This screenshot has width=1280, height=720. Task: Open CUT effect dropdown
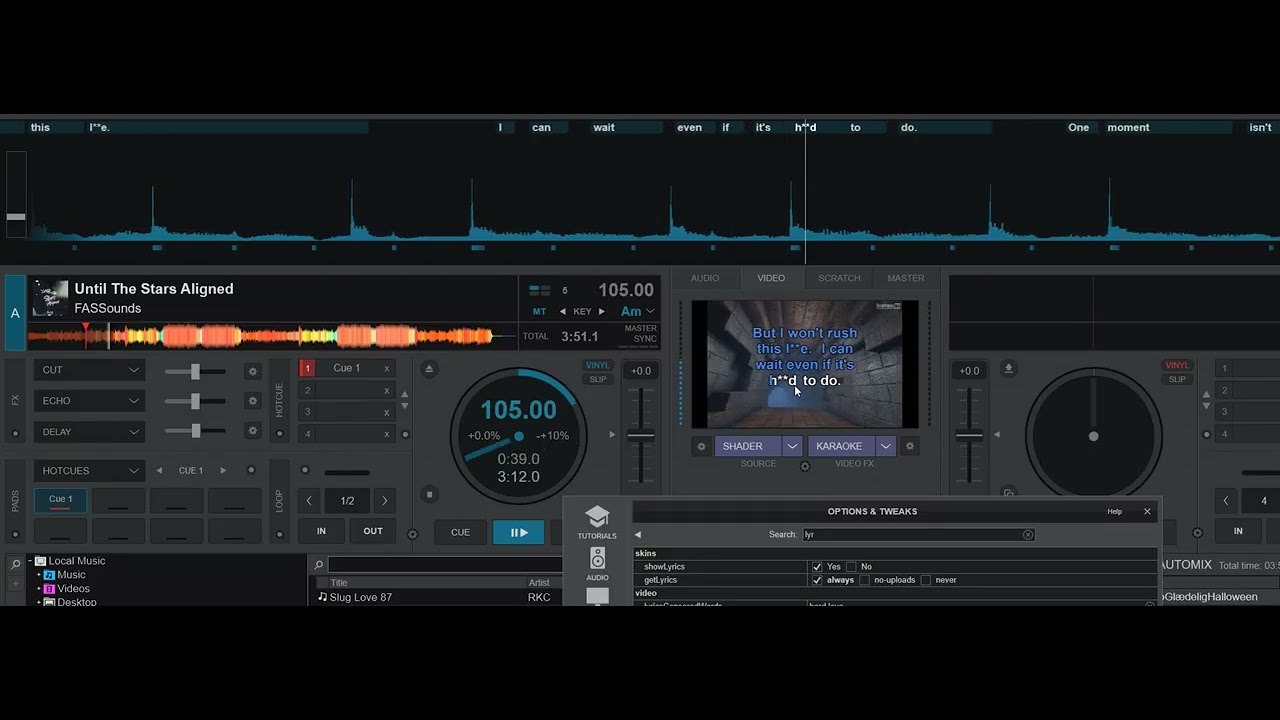pos(90,370)
